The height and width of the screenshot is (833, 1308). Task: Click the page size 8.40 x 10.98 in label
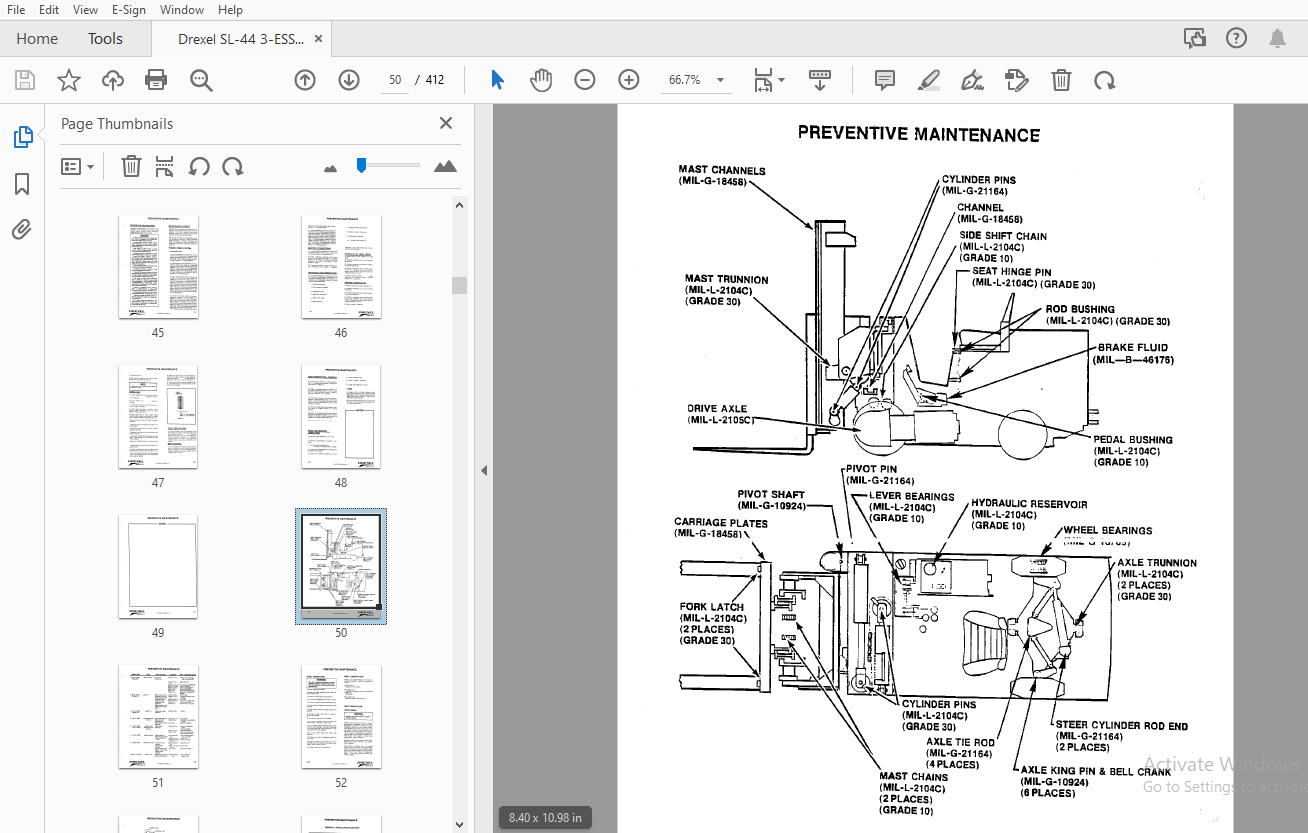pos(545,817)
